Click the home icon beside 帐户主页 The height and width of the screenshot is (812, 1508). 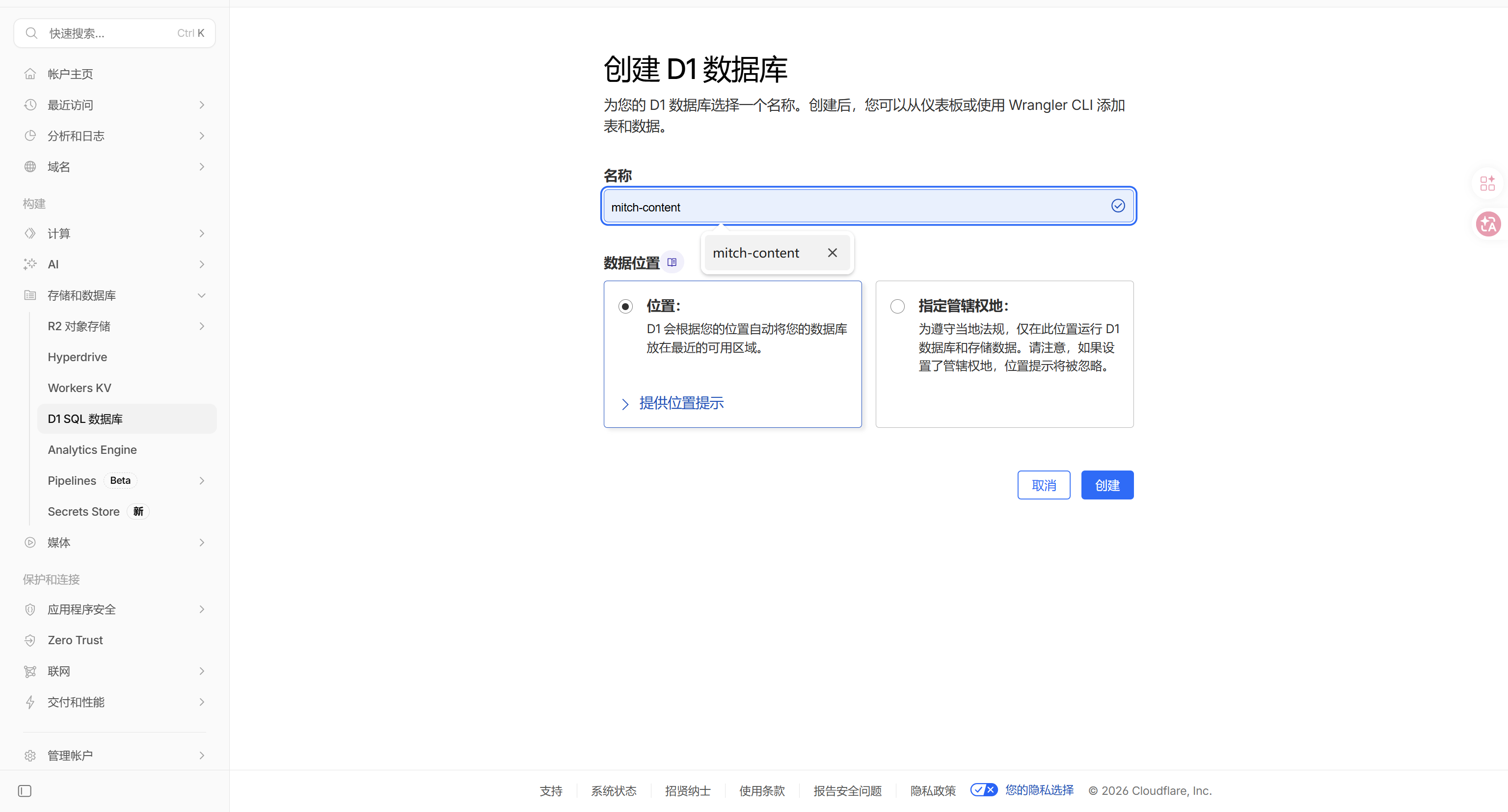coord(30,74)
